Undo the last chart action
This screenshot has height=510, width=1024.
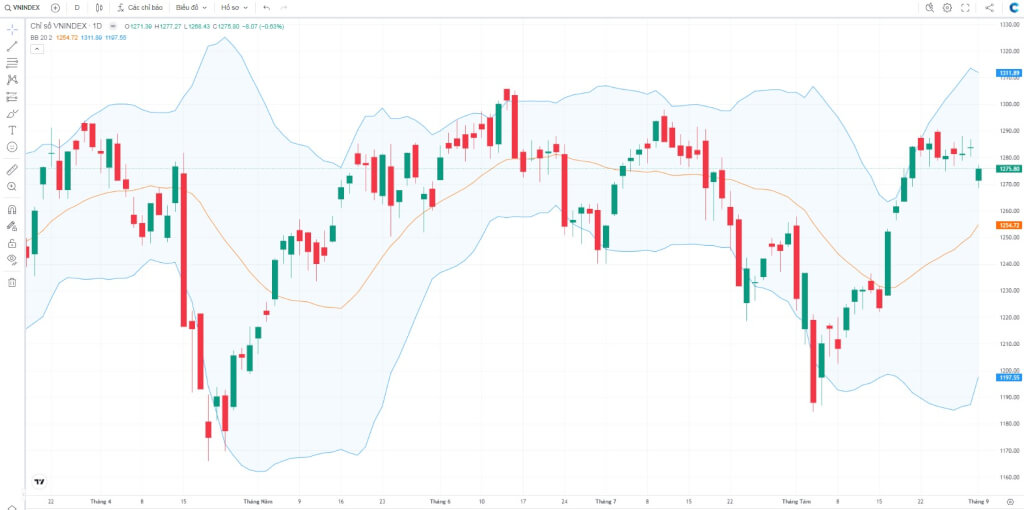pos(266,8)
